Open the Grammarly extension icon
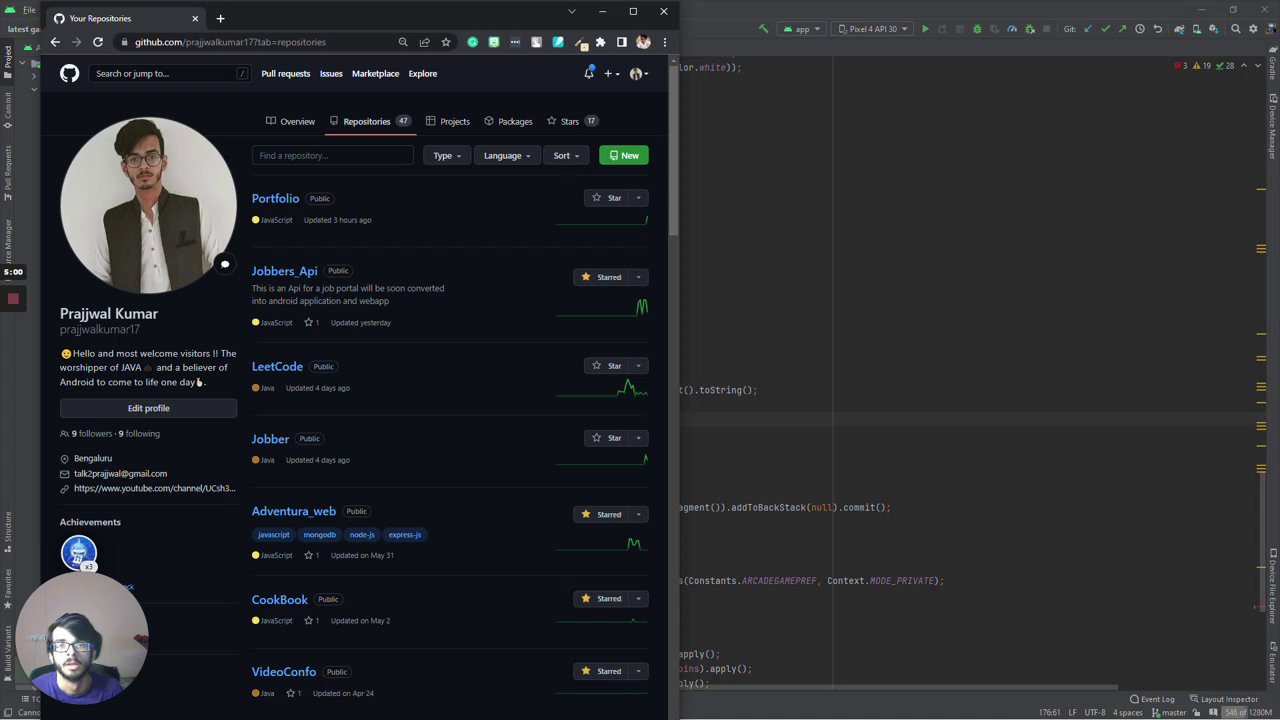 click(x=472, y=42)
